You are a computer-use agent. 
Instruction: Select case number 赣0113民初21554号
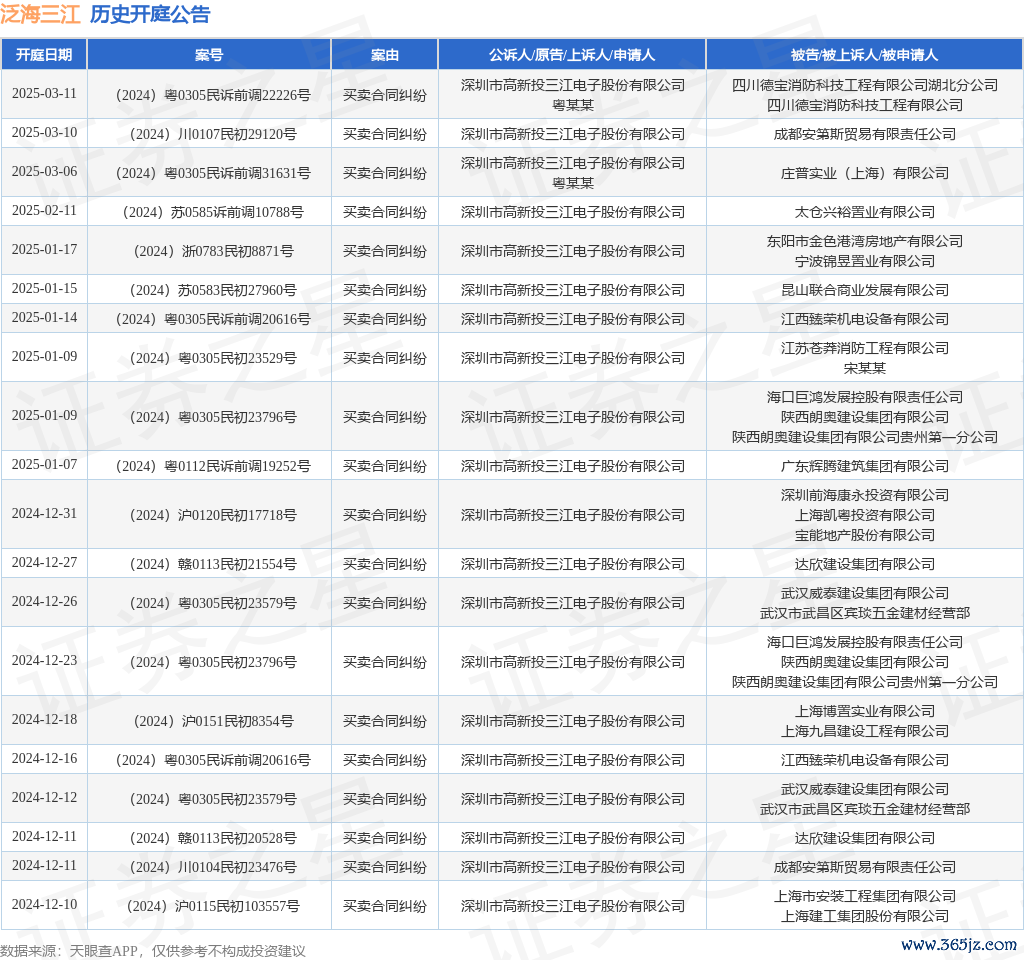click(213, 564)
